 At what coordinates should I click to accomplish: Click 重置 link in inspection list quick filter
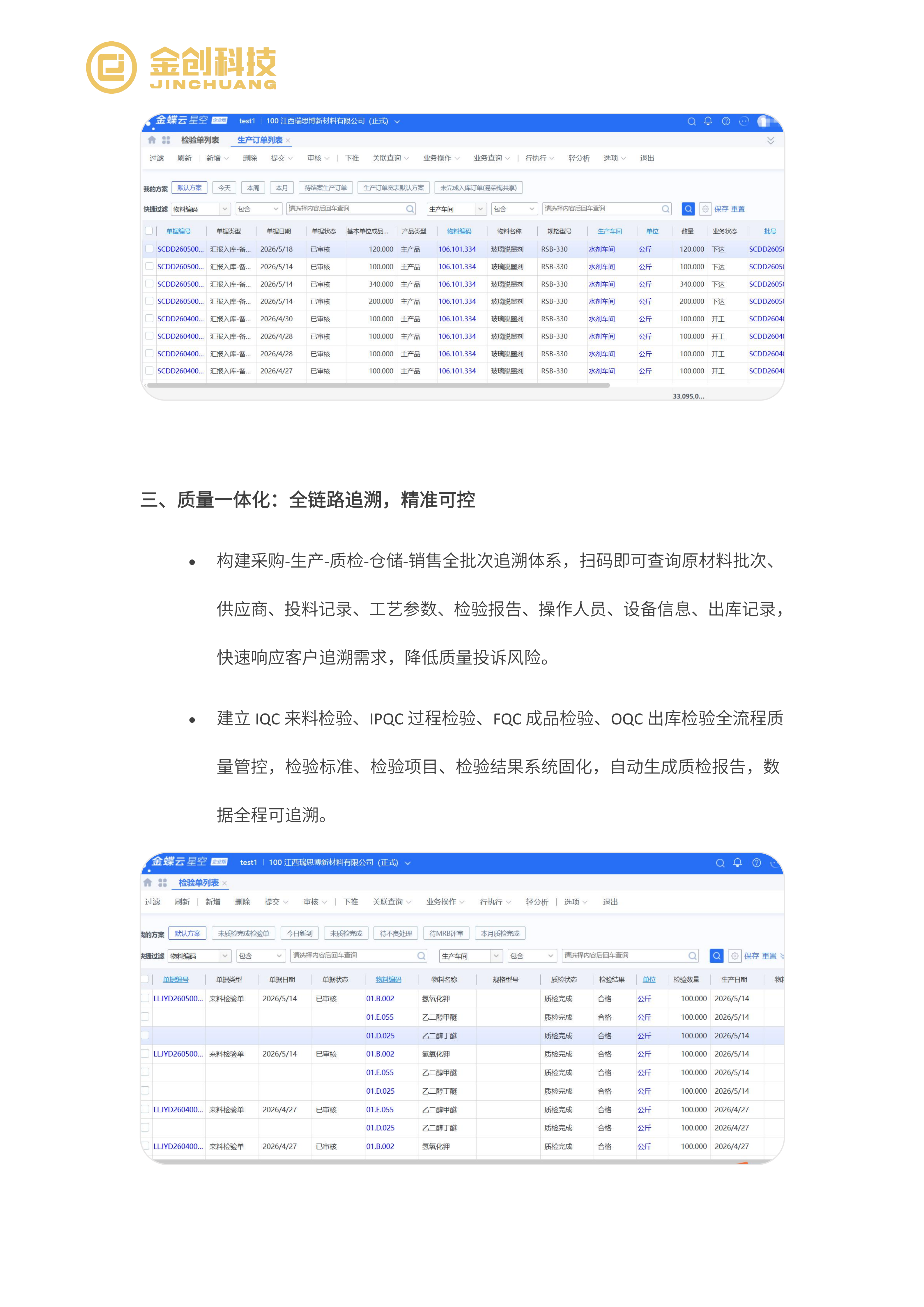tap(769, 956)
